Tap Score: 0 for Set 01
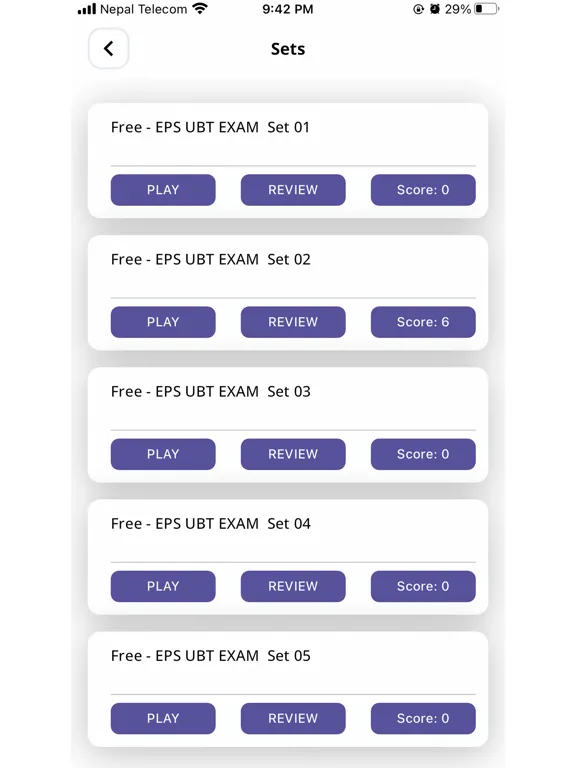This screenshot has height=768, width=576. pyautogui.click(x=423, y=190)
